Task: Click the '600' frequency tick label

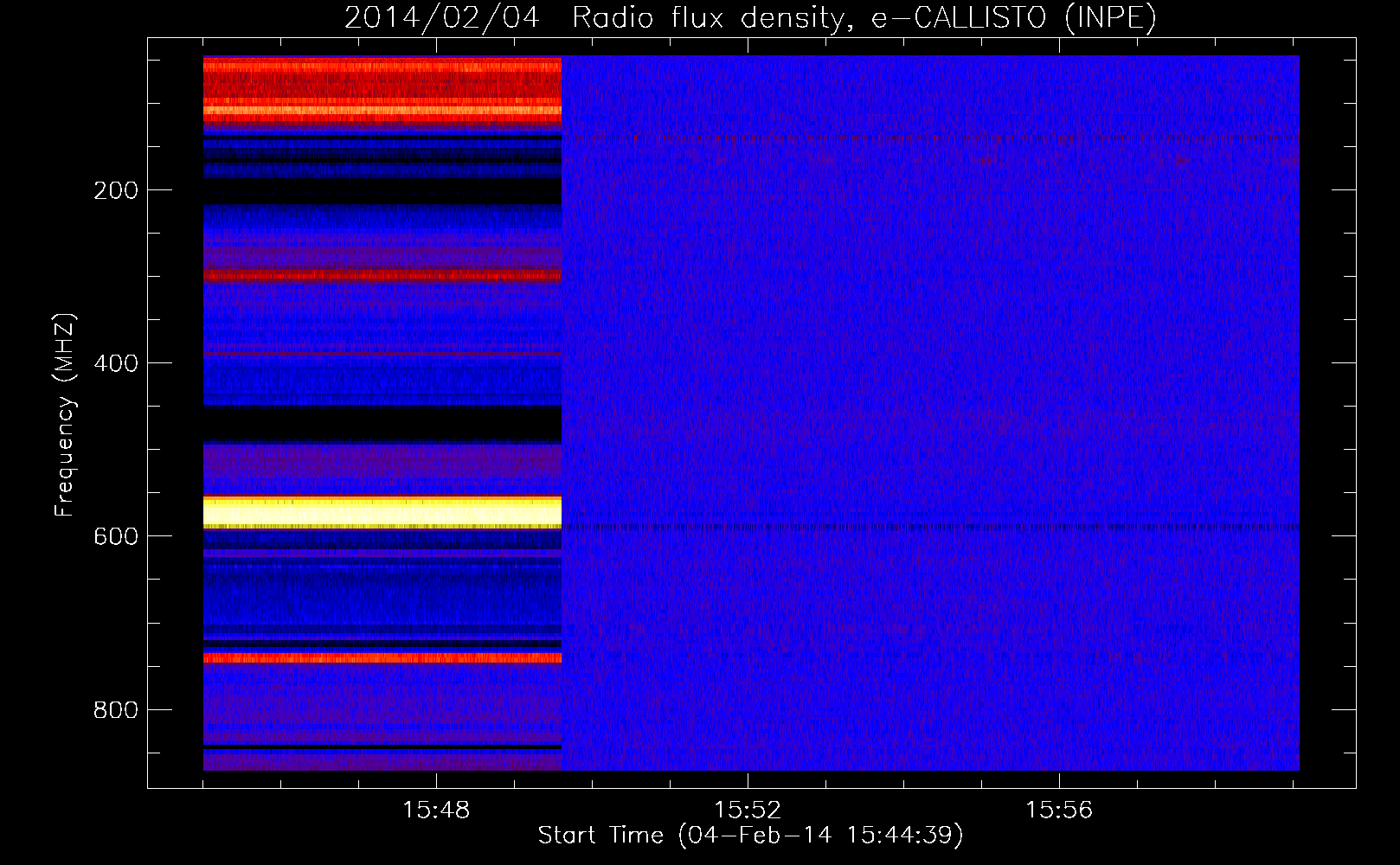Action: (x=116, y=536)
